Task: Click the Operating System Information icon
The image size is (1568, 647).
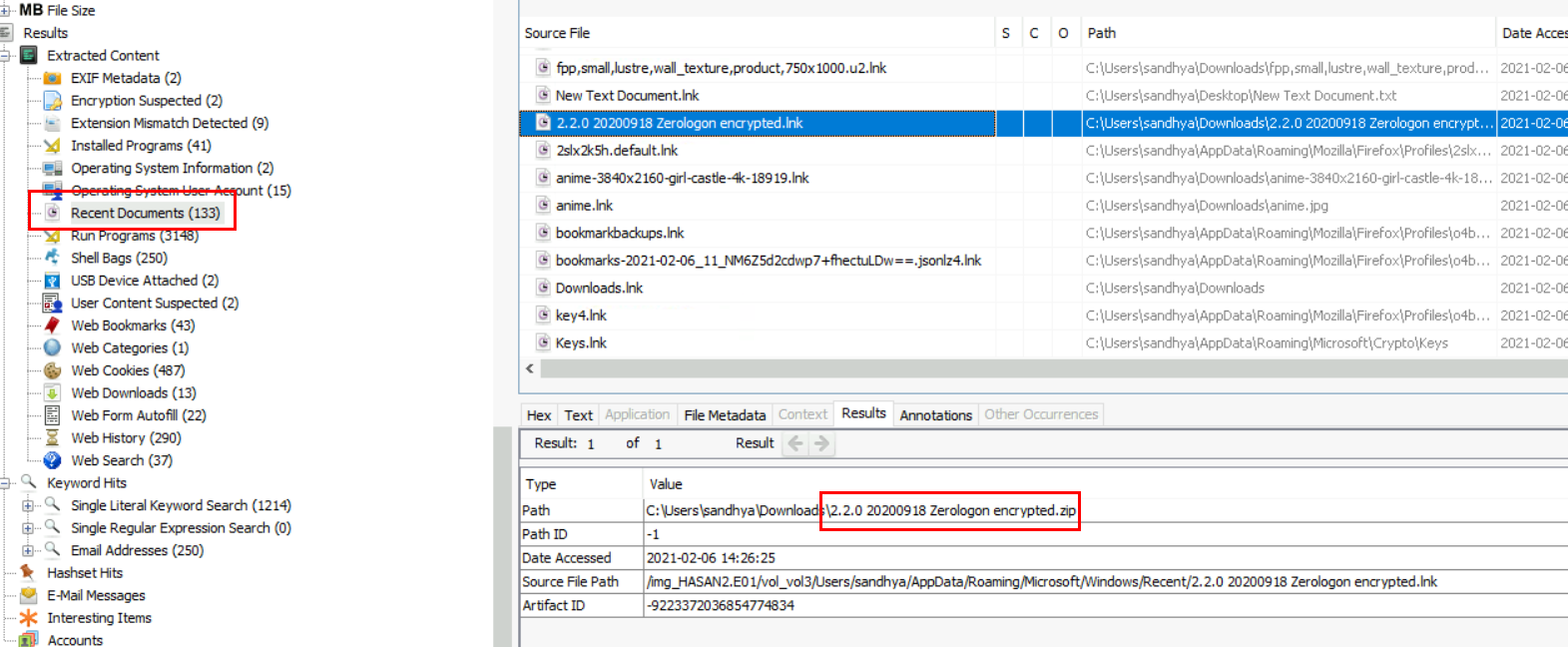Action: (53, 168)
